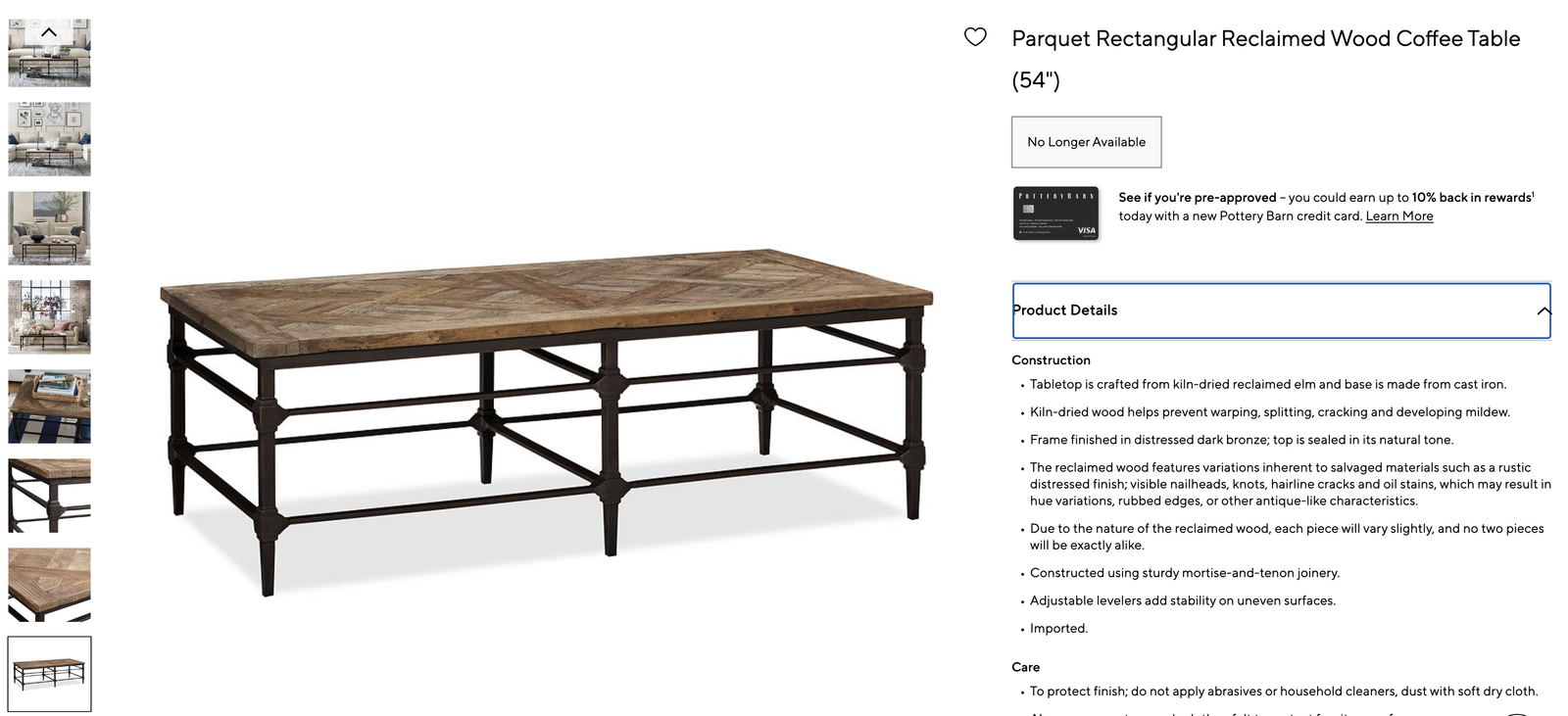Select the outlined white-background table thumbnail
This screenshot has height=716, width=1568.
point(49,674)
